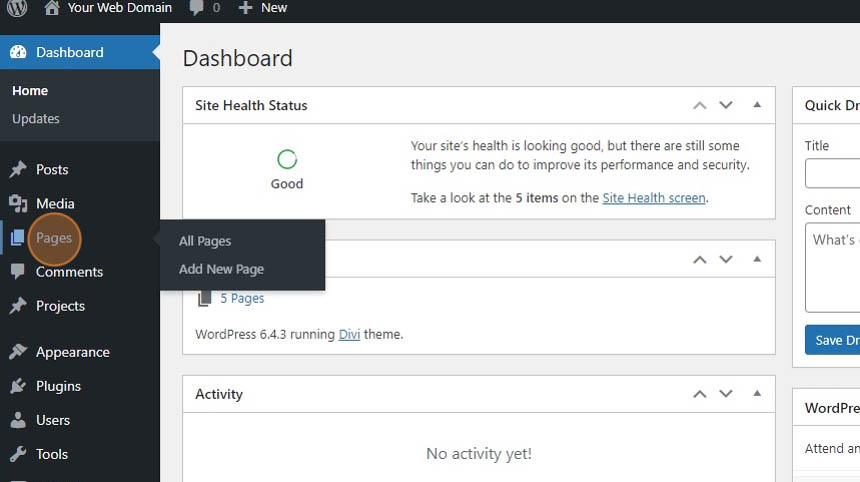Screen dimensions: 860x482
Task: Click the Appearance paintbrush icon
Action: (x=18, y=351)
